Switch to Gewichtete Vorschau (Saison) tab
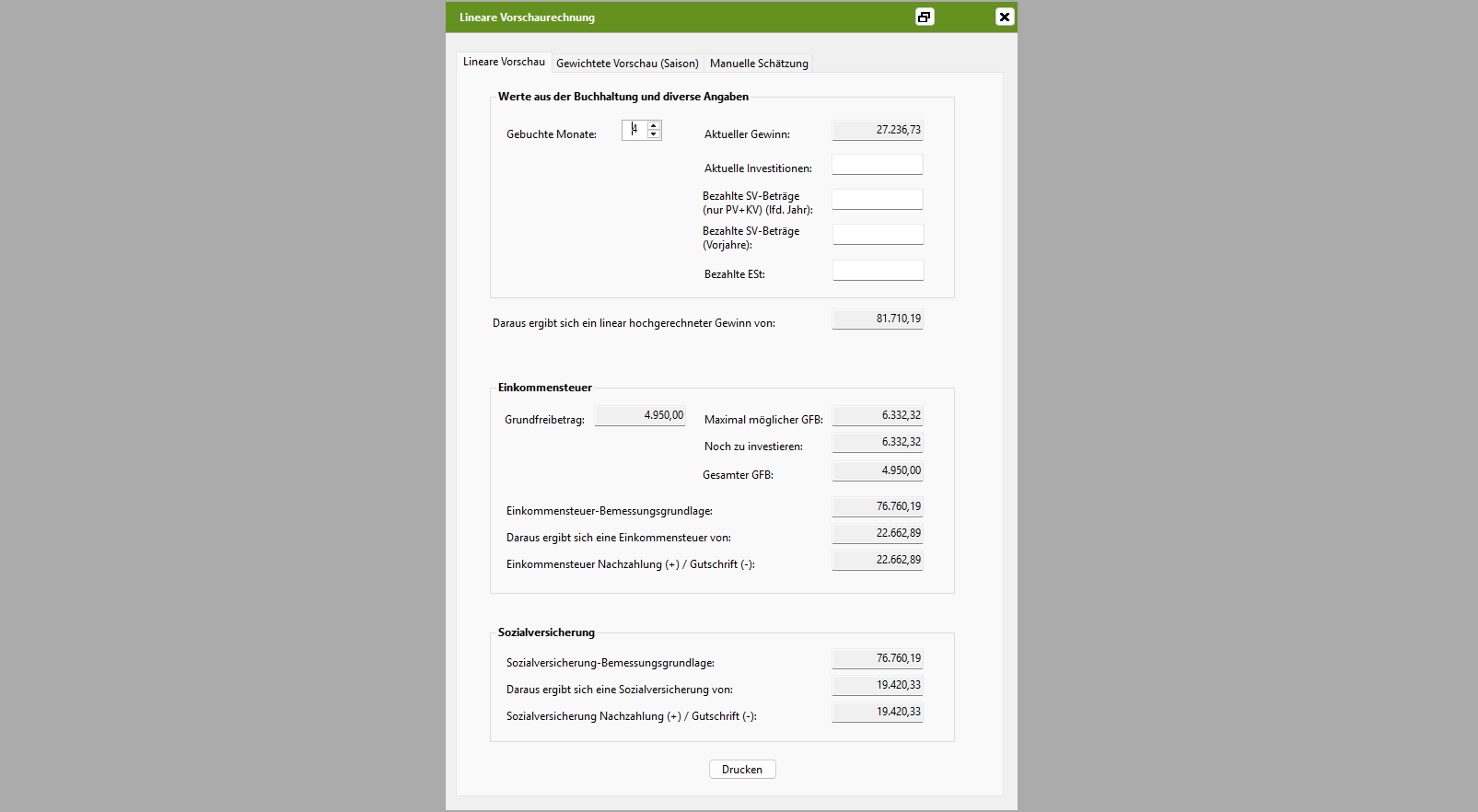Image resolution: width=1478 pixels, height=812 pixels. coord(627,64)
